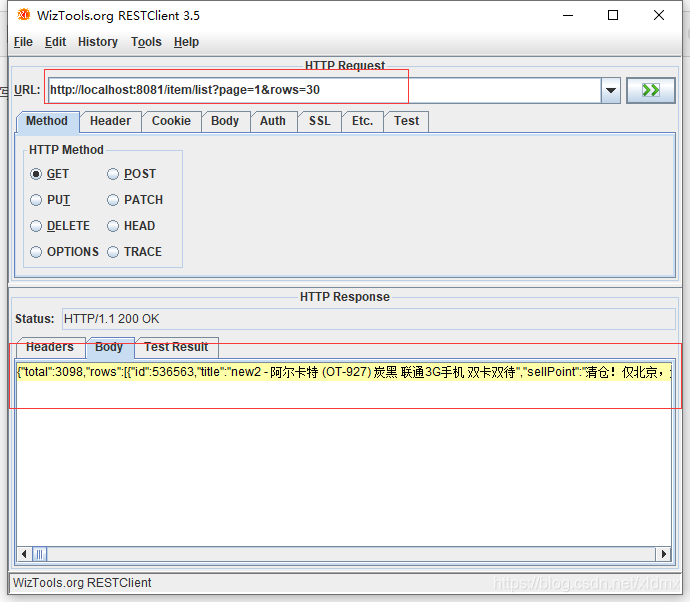Open the Test Result tab
Screen dimensions: 690x602
coord(176,347)
